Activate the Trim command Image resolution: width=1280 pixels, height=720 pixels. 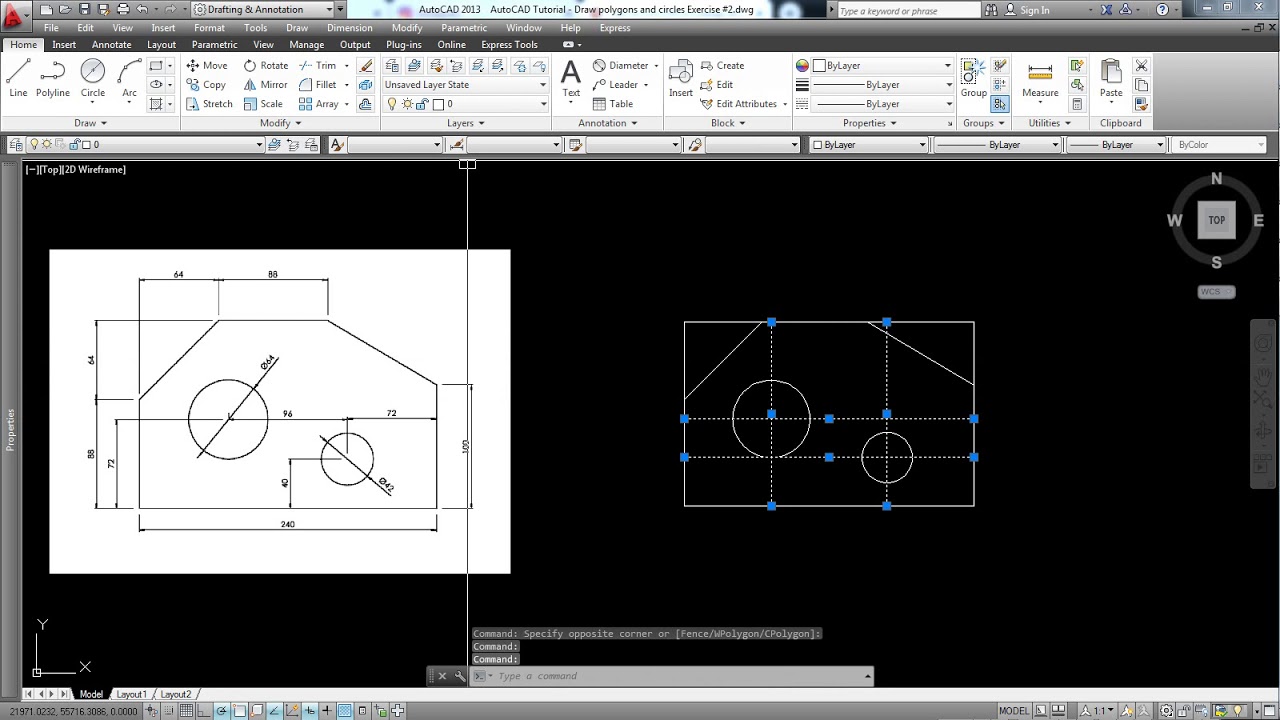click(318, 65)
